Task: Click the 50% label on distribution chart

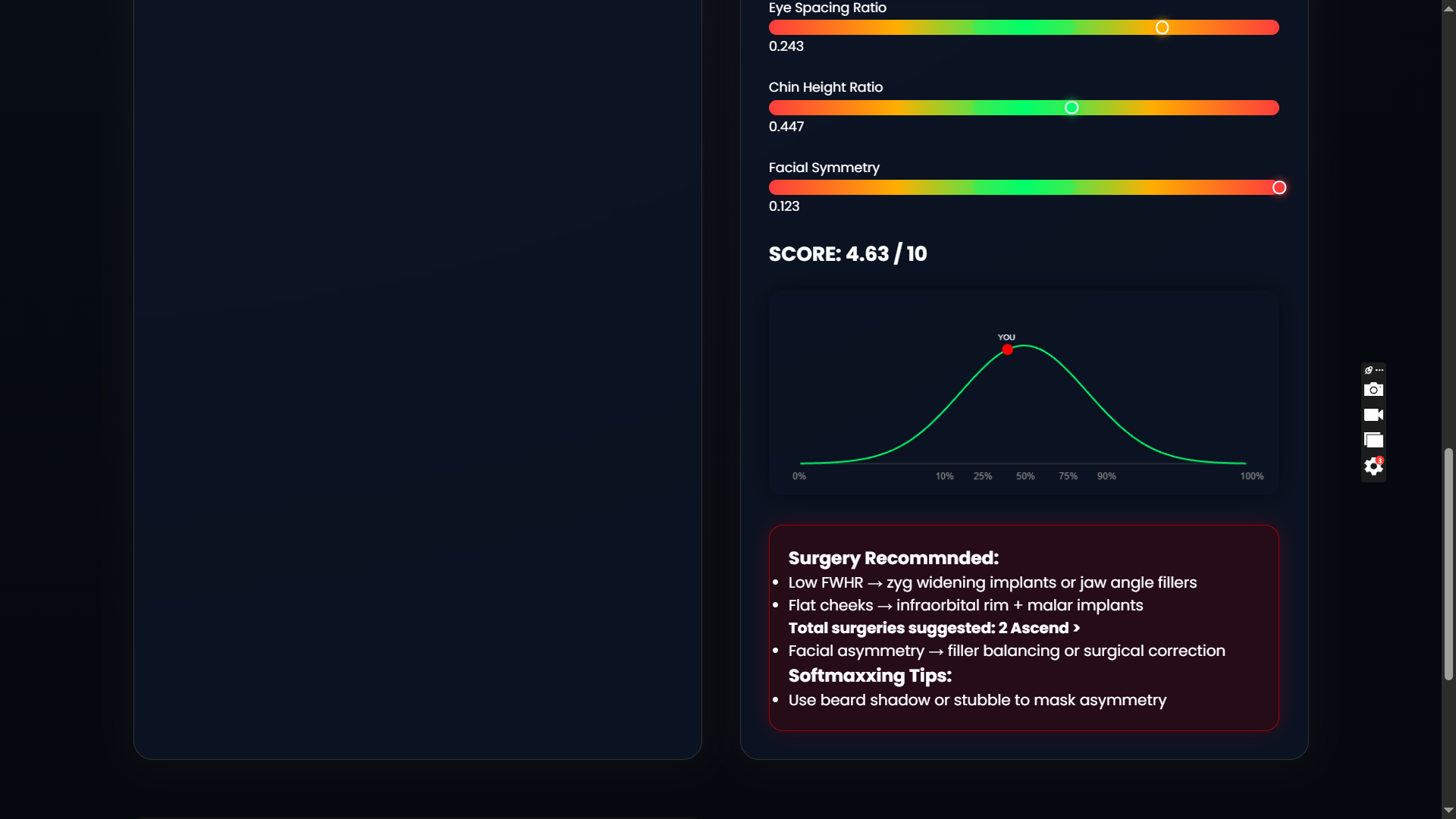Action: tap(1025, 476)
